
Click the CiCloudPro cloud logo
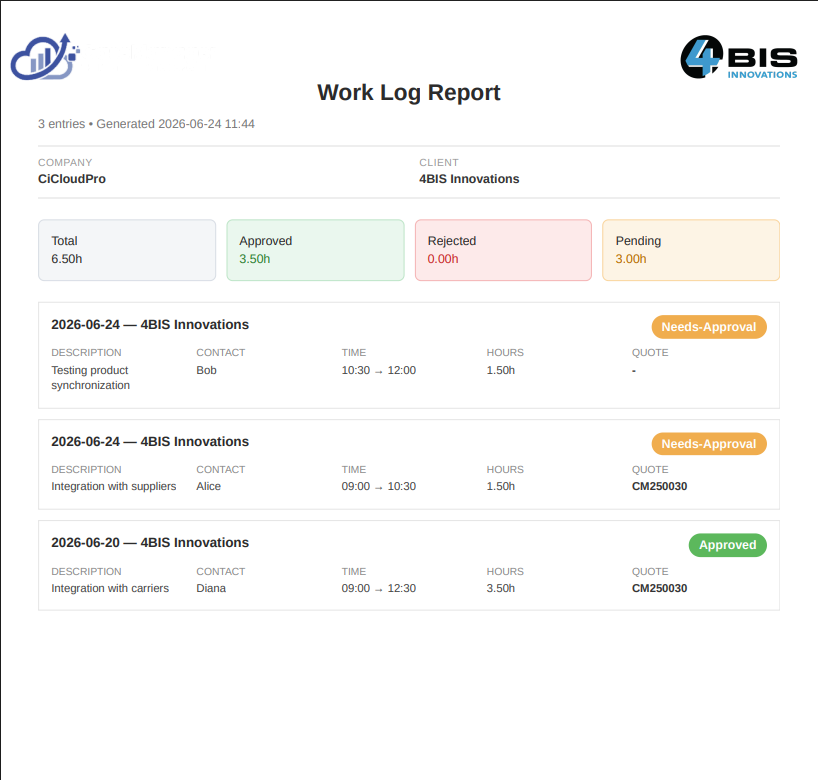pos(45,57)
